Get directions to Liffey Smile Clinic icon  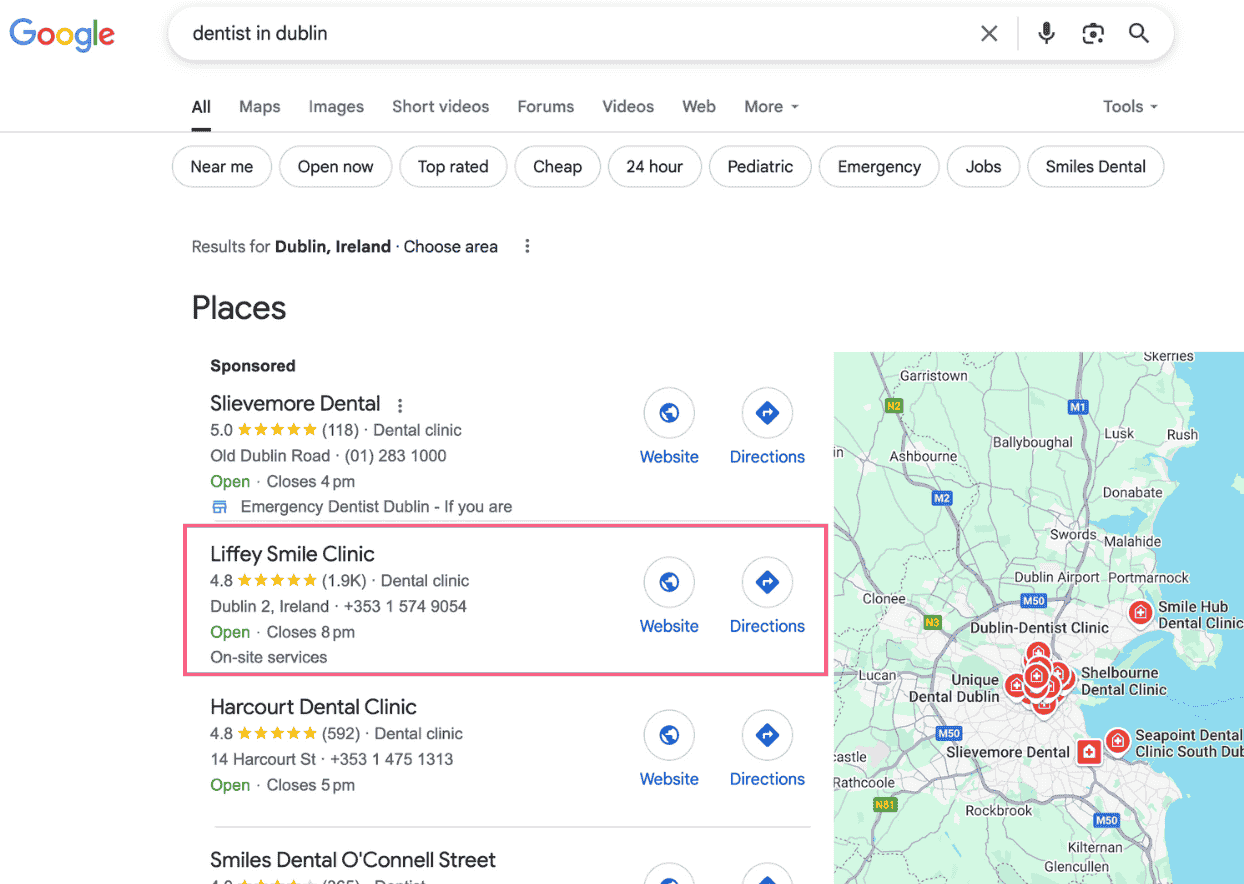[767, 582]
